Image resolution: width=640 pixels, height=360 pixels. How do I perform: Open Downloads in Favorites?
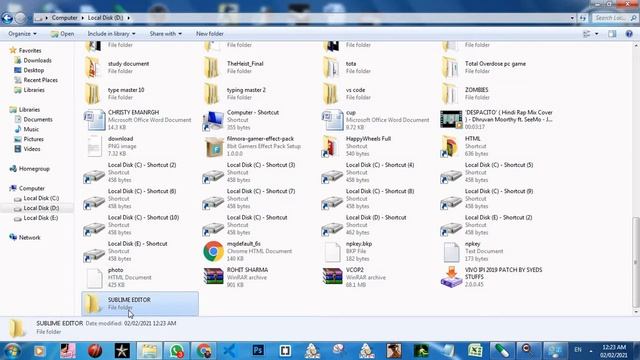[37, 60]
